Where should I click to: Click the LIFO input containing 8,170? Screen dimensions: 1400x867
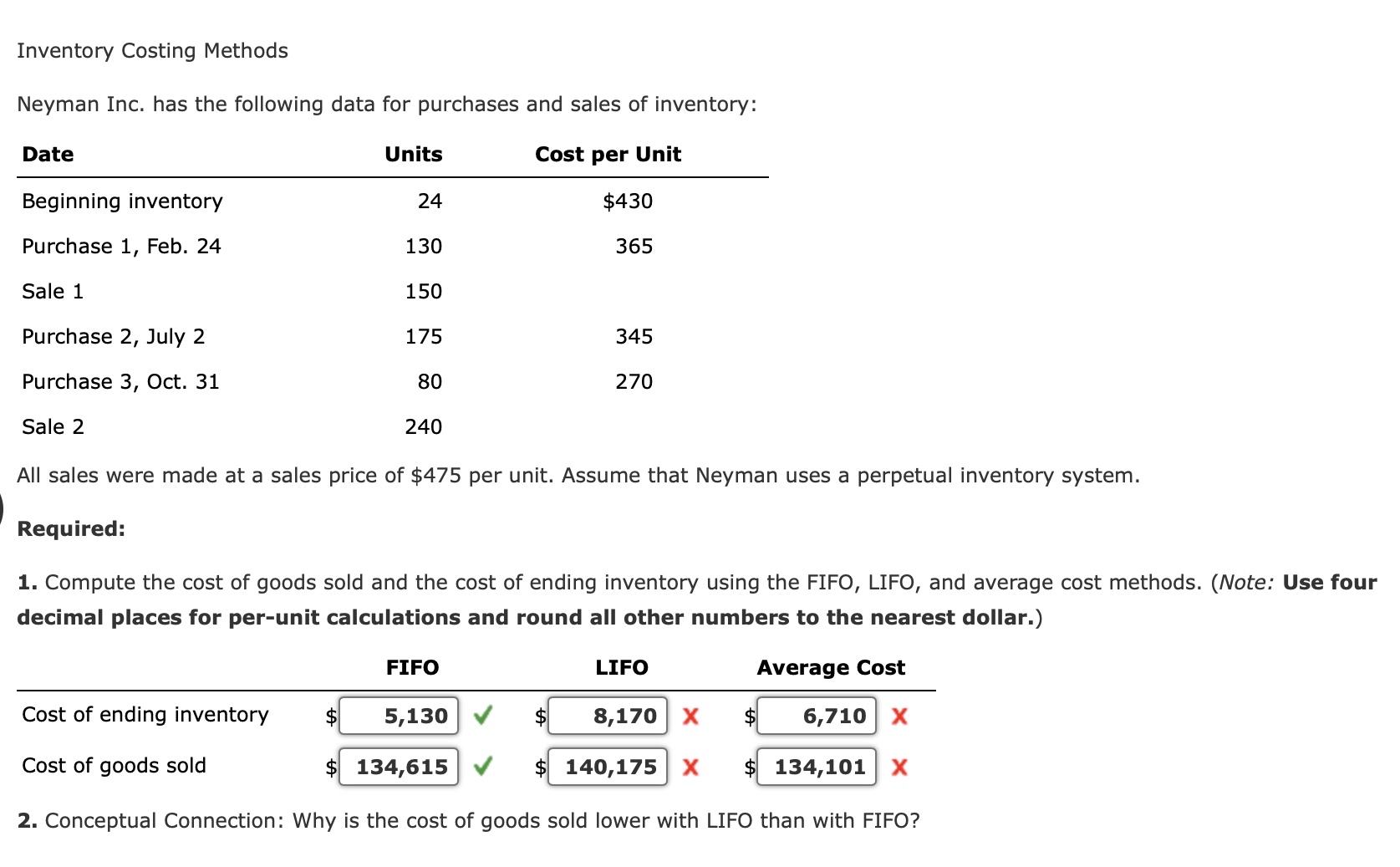[x=608, y=716]
